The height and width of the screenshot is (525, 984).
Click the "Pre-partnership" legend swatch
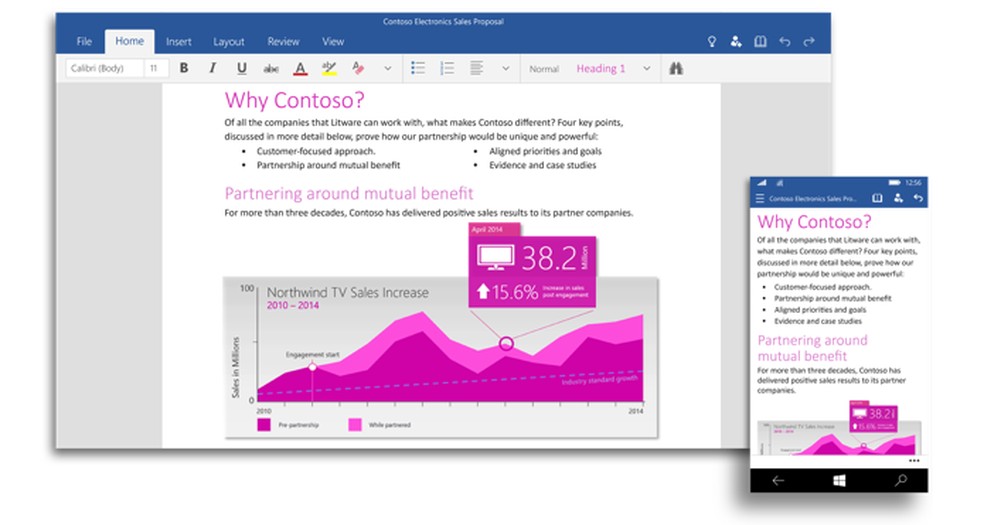coord(264,425)
